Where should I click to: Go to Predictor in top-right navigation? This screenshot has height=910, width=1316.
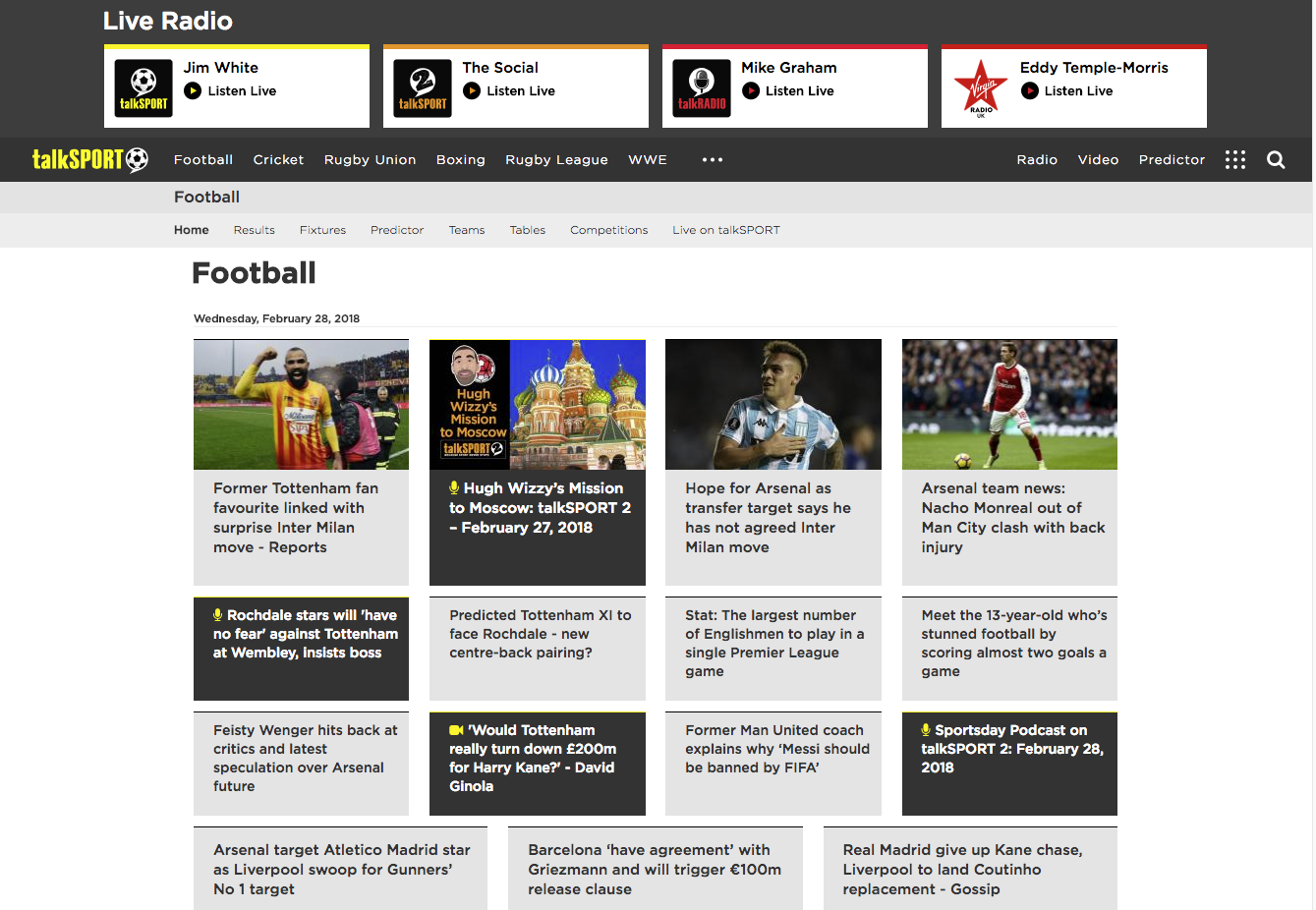tap(1172, 159)
